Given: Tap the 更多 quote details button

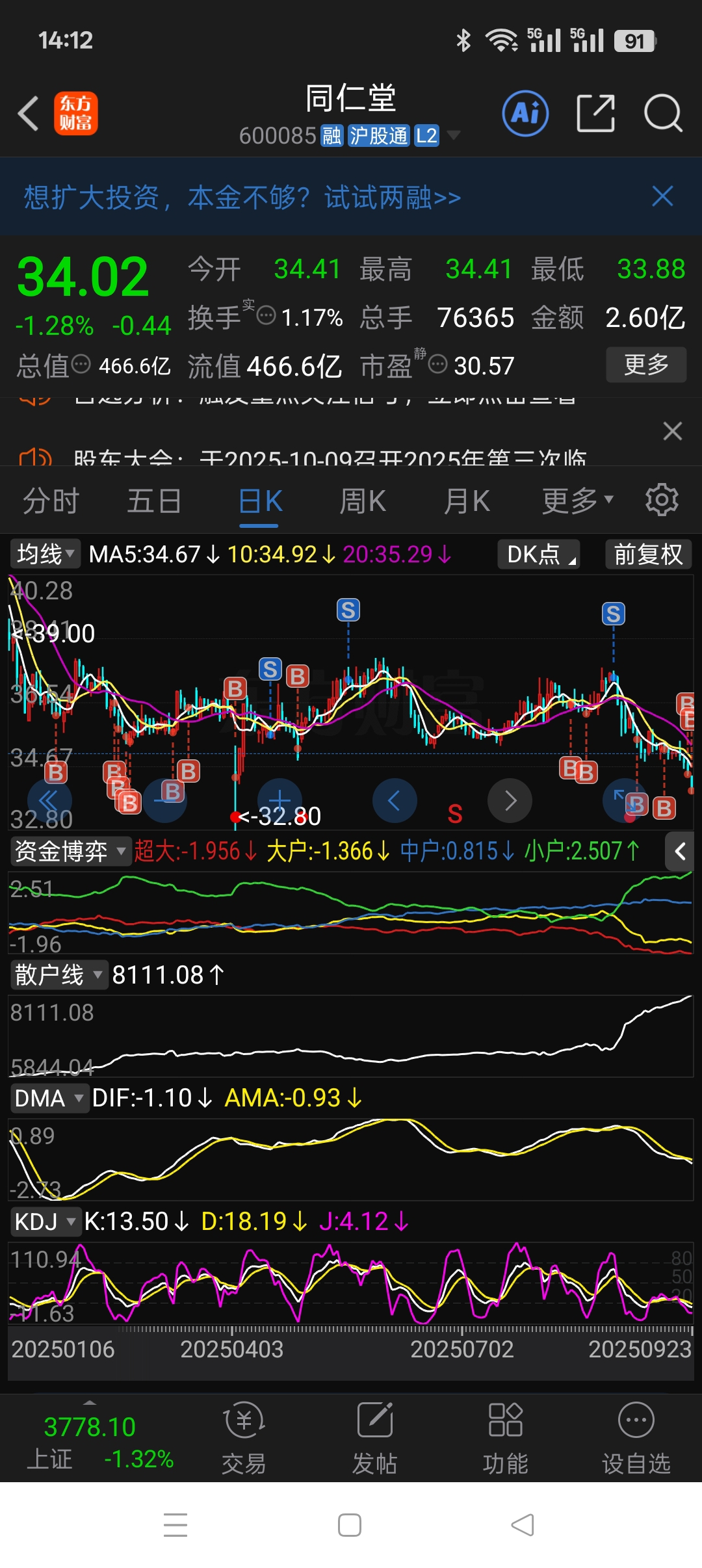Looking at the screenshot, I should (646, 365).
